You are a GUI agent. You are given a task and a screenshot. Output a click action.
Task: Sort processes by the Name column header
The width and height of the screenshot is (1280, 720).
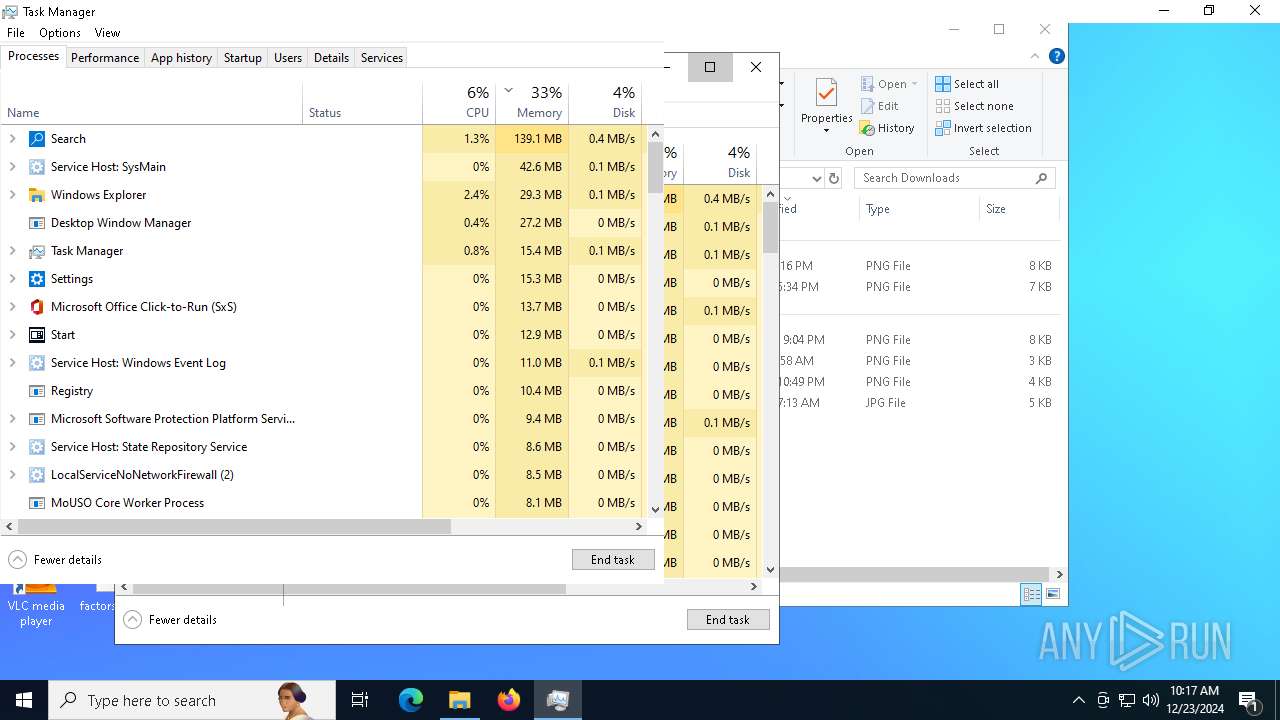pyautogui.click(x=152, y=102)
